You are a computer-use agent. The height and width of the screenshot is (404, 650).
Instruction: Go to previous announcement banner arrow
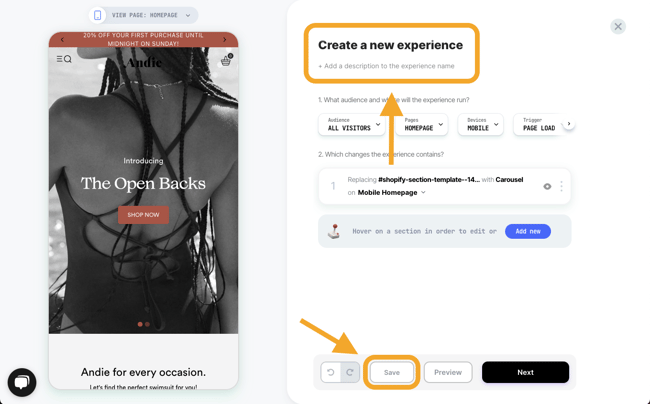pyautogui.click(x=62, y=40)
